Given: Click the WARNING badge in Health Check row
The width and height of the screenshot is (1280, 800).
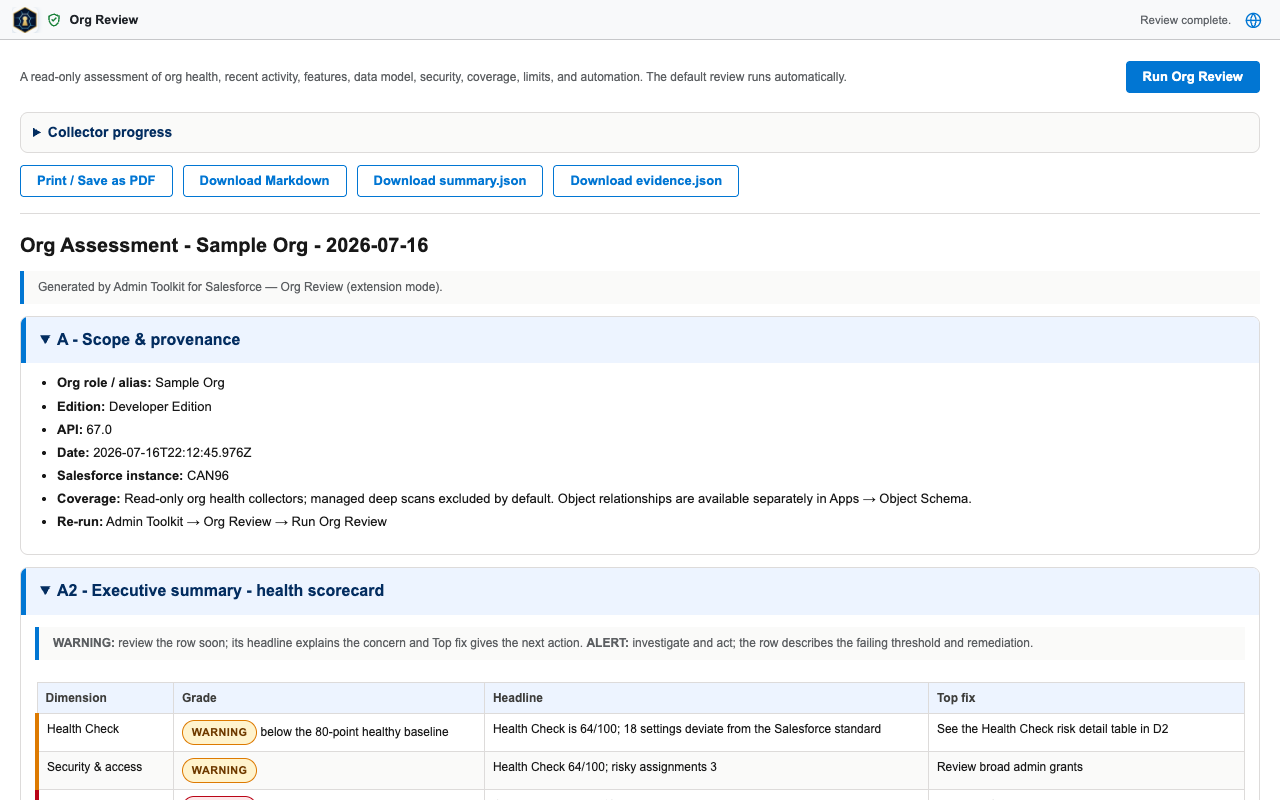Looking at the screenshot, I should pos(219,733).
